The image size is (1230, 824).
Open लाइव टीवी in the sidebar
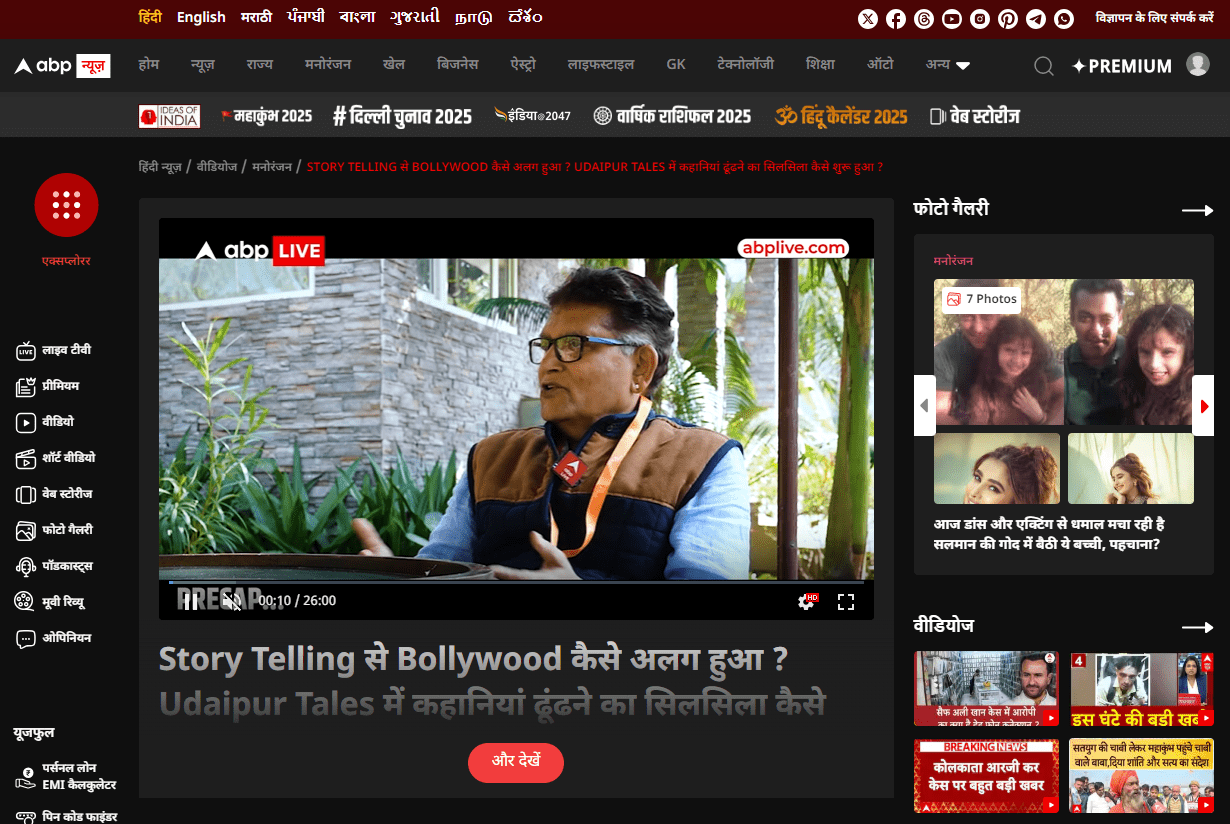(54, 351)
